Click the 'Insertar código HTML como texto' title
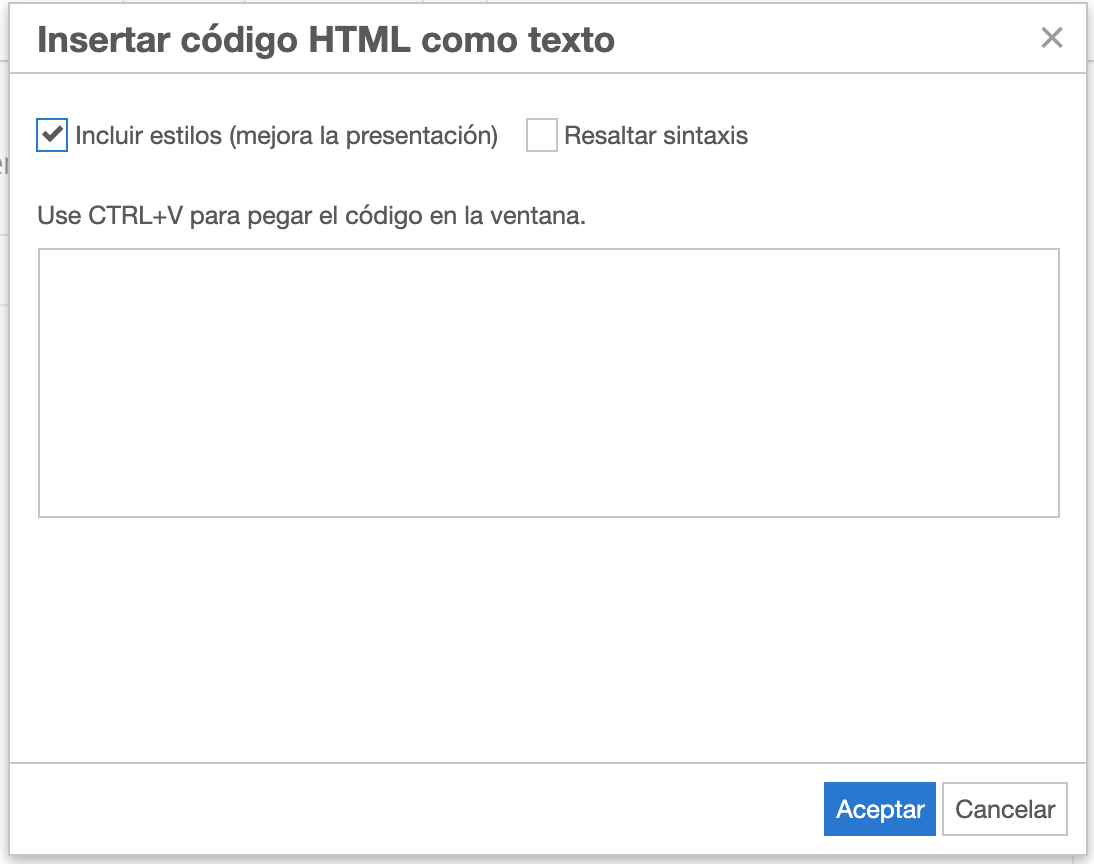This screenshot has height=864, width=1094. point(325,40)
